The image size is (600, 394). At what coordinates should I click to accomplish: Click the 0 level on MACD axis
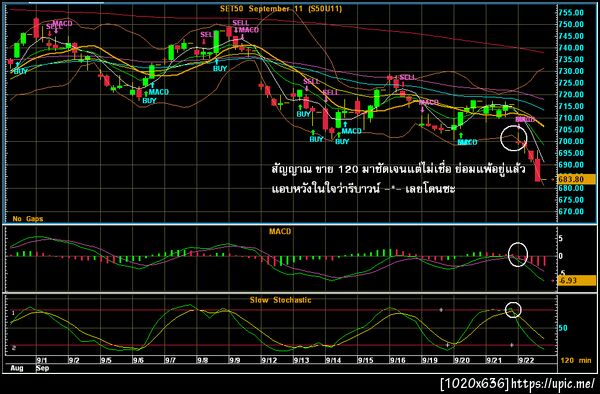click(x=561, y=256)
